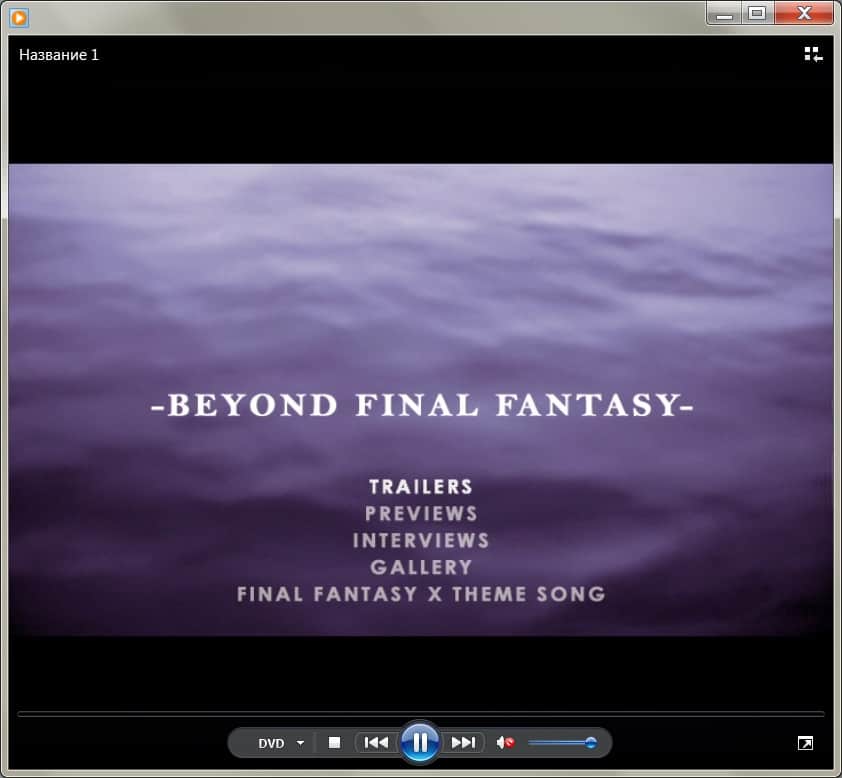
Task: Click the DVD label button
Action: tap(271, 743)
